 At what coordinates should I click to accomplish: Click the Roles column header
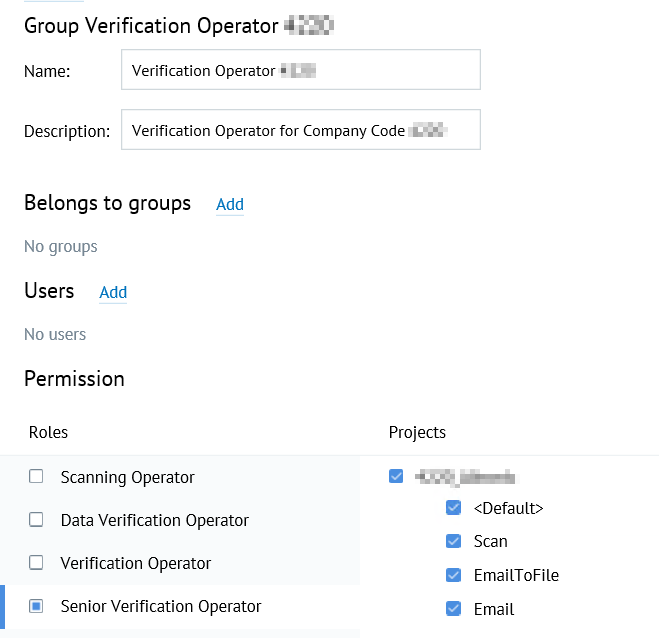48,432
